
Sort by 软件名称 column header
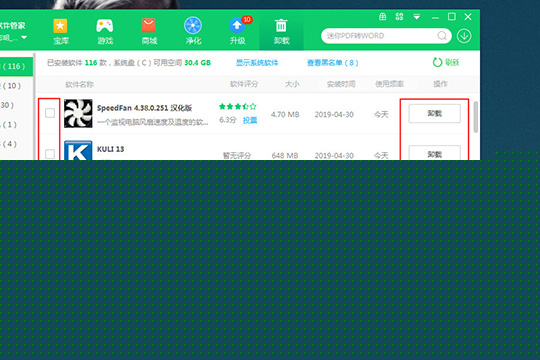(x=80, y=84)
